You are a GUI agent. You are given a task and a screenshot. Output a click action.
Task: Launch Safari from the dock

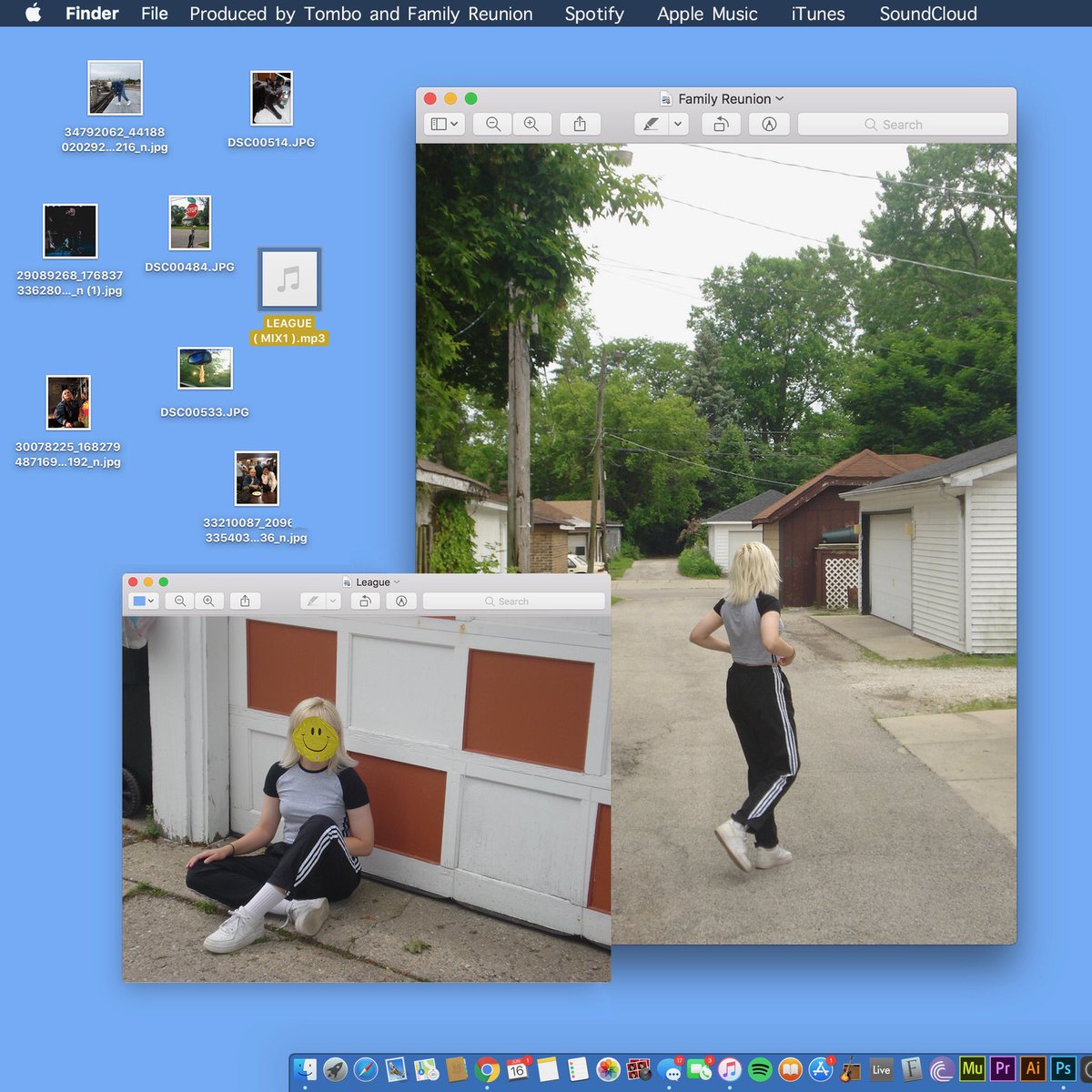pos(366,1069)
